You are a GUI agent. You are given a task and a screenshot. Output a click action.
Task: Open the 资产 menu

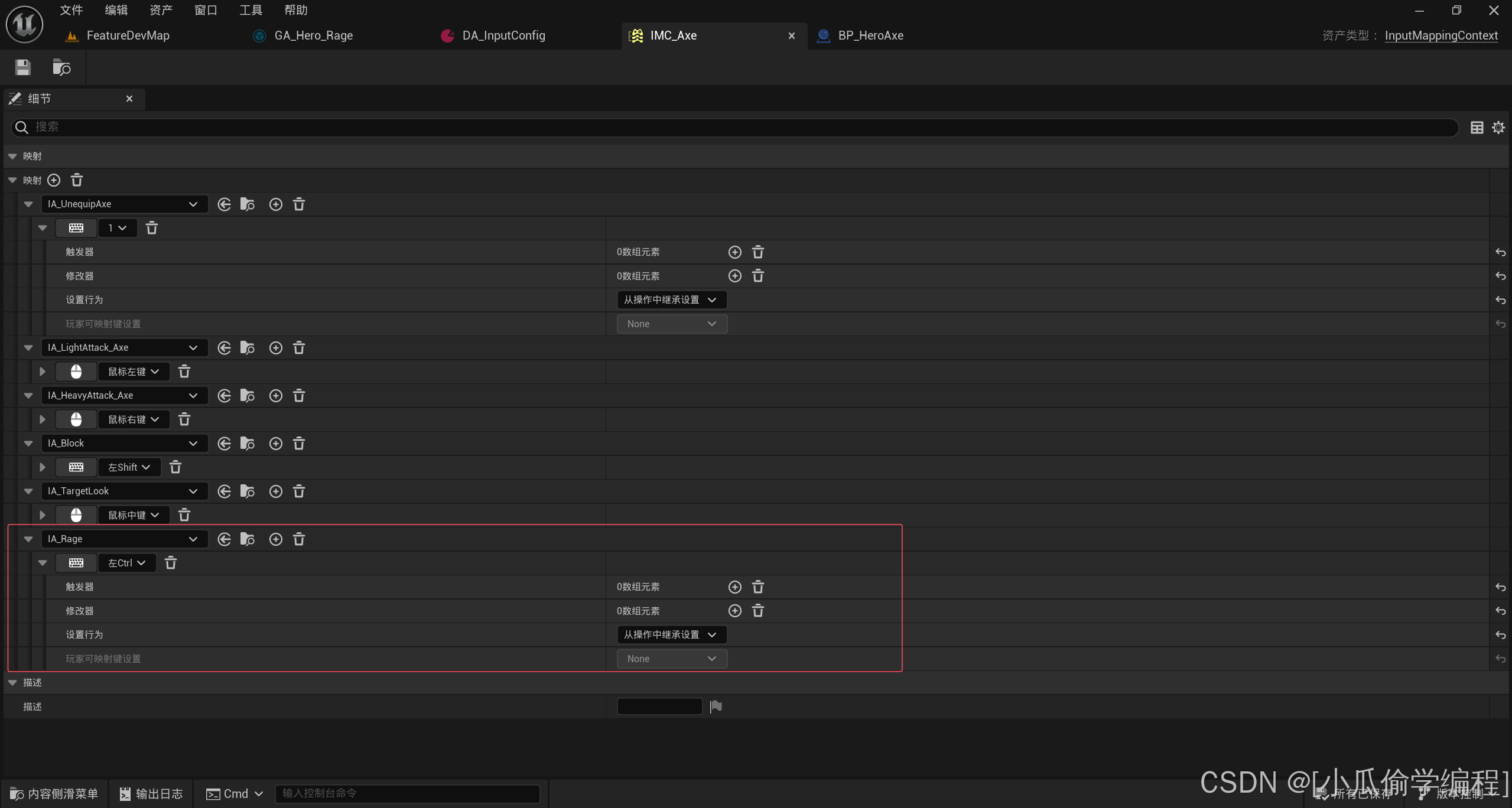tap(161, 10)
